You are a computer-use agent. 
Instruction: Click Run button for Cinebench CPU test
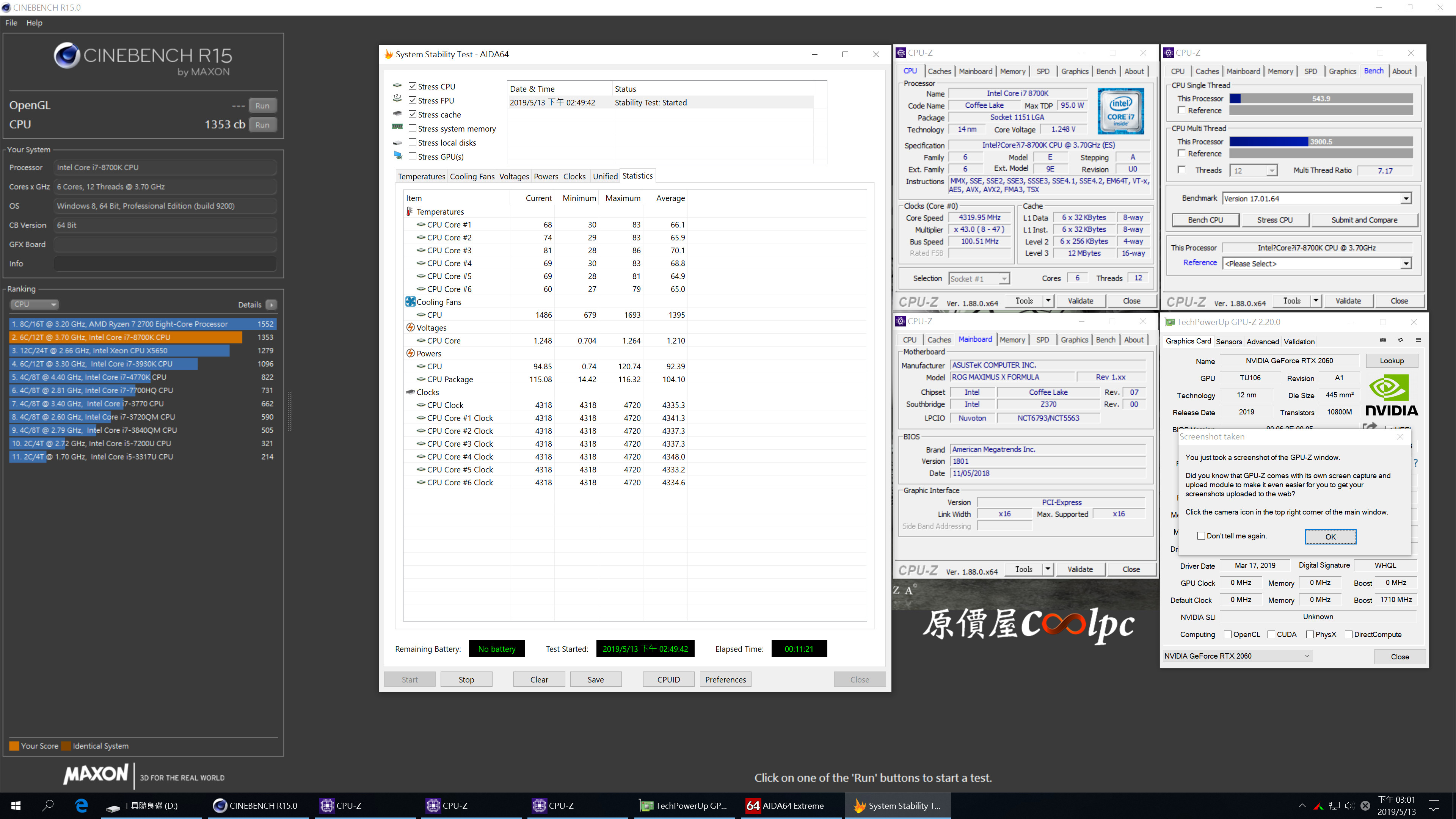pyautogui.click(x=262, y=124)
